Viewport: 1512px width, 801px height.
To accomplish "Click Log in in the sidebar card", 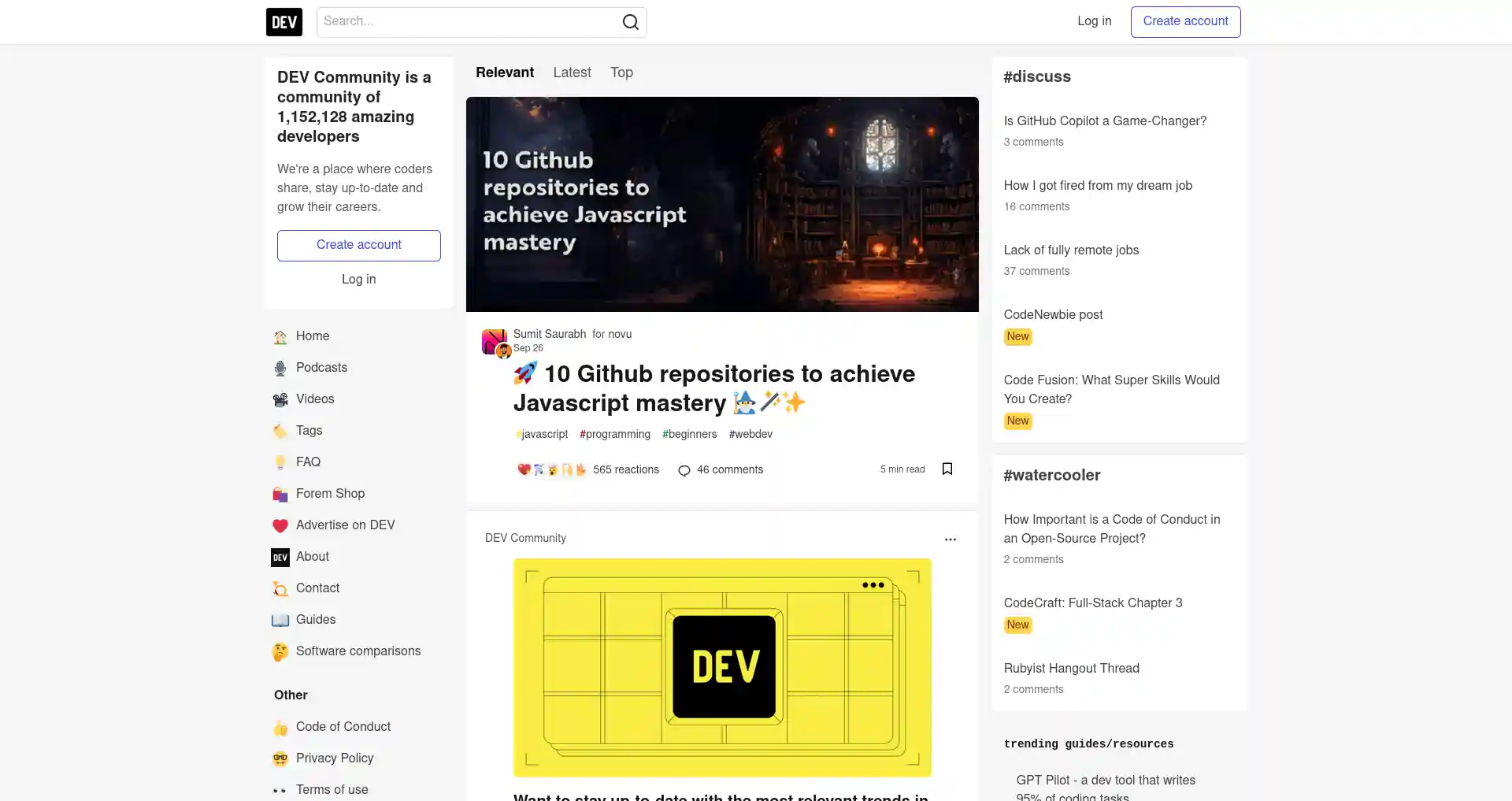I will tap(359, 280).
